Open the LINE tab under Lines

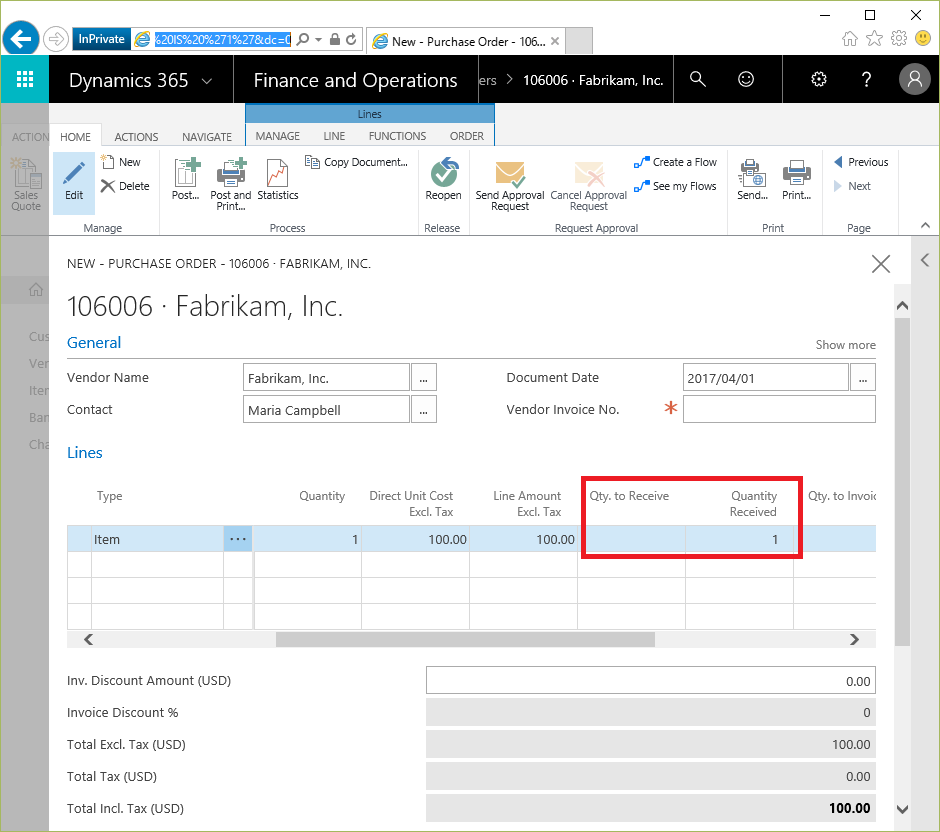[334, 136]
